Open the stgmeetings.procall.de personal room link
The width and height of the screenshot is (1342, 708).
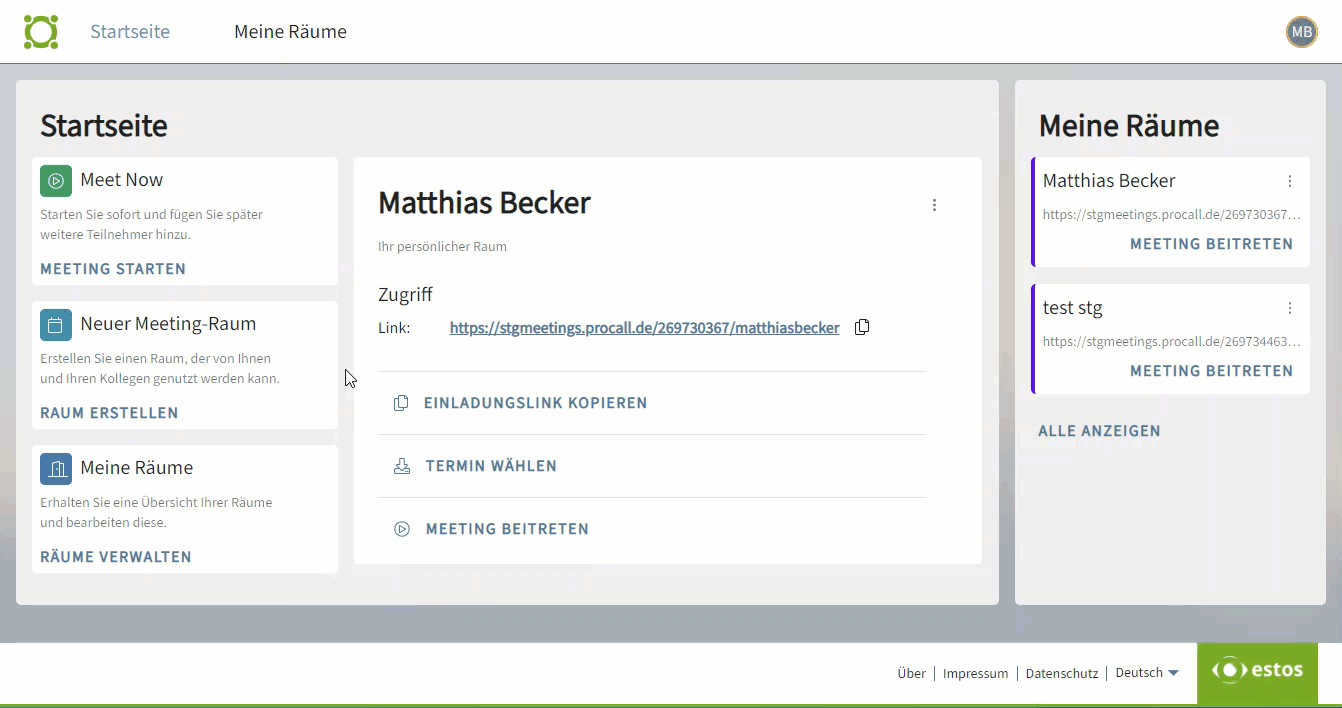click(644, 328)
